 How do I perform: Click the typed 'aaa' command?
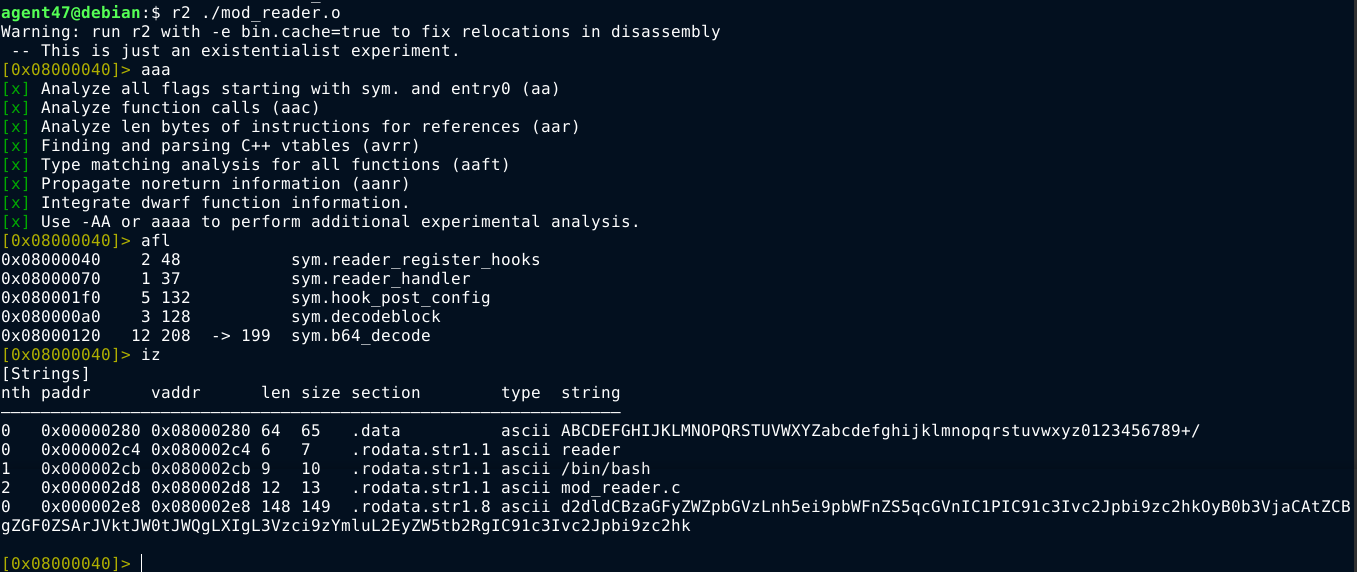click(x=156, y=70)
